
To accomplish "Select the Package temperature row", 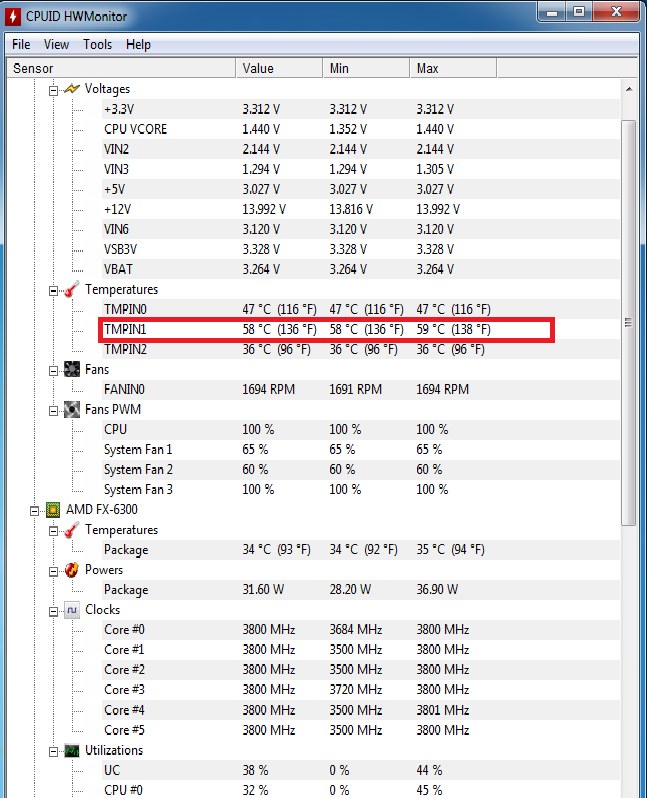I will [360, 550].
